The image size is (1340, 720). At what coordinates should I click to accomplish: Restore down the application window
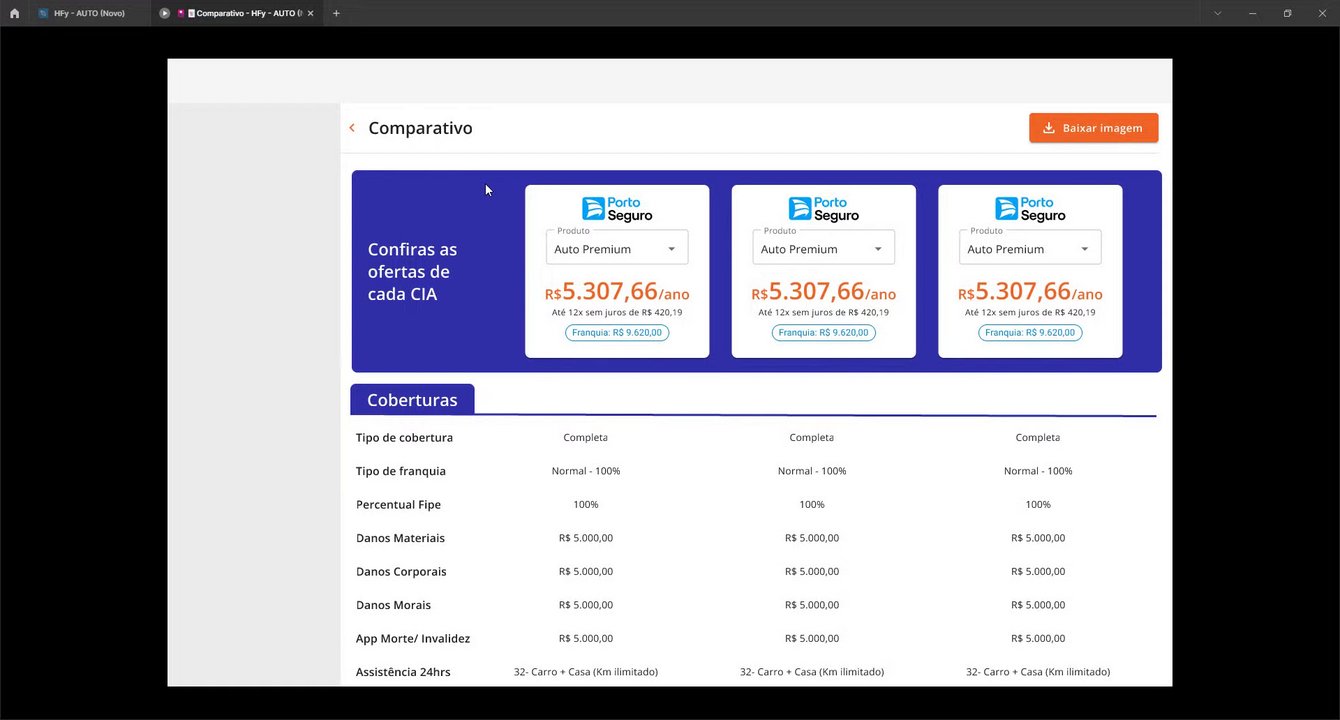pyautogui.click(x=1287, y=13)
